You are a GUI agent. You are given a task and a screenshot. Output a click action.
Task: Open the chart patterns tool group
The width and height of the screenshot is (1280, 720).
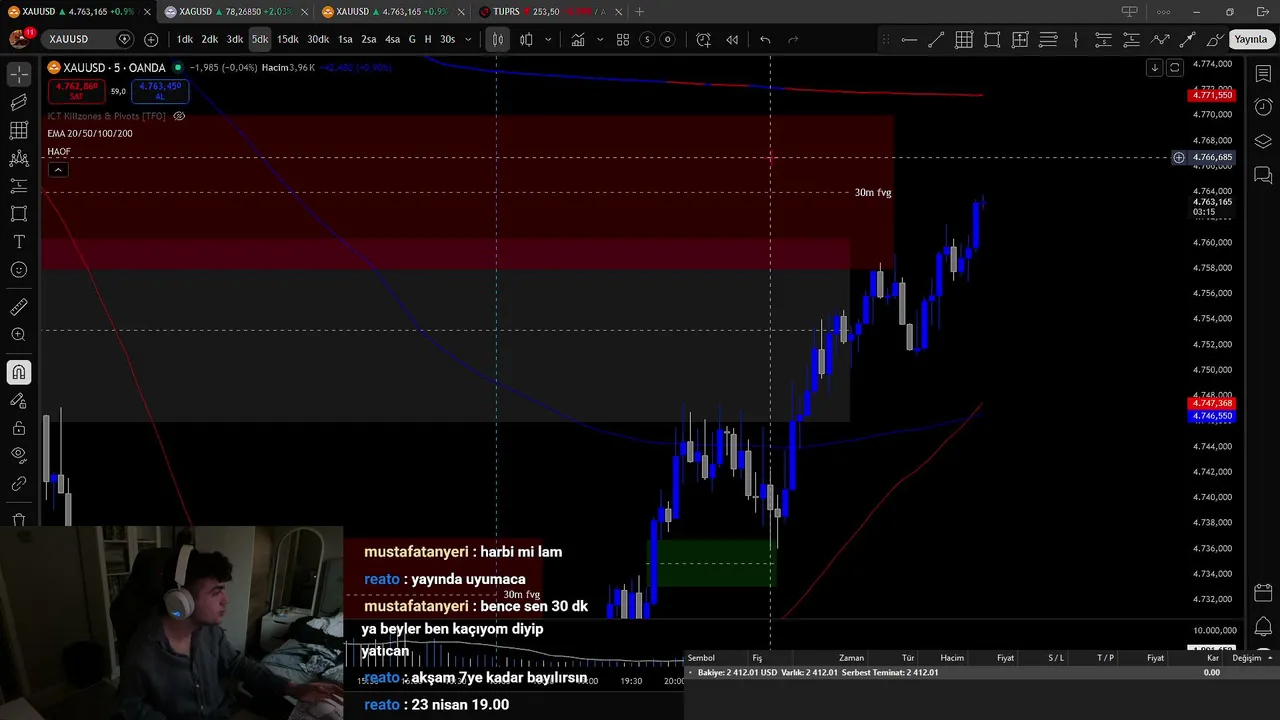(19, 158)
